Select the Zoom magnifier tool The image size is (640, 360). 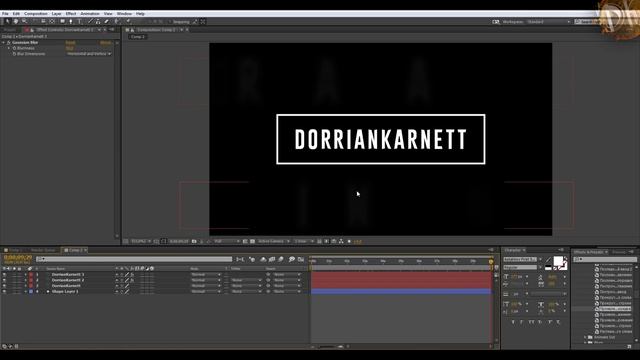pyautogui.click(x=24, y=21)
